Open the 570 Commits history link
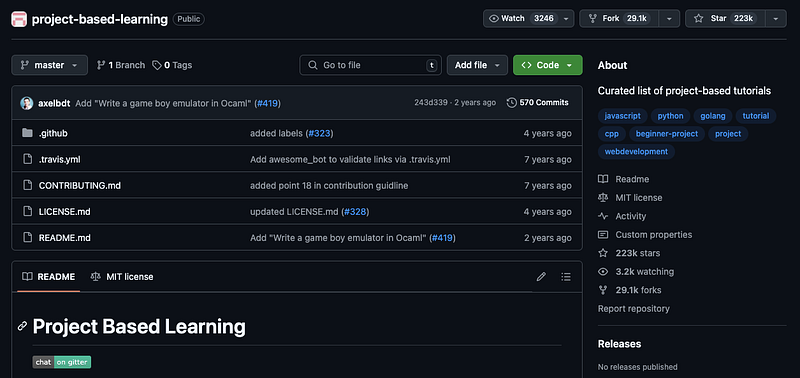The width and height of the screenshot is (800, 378). click(x=538, y=103)
